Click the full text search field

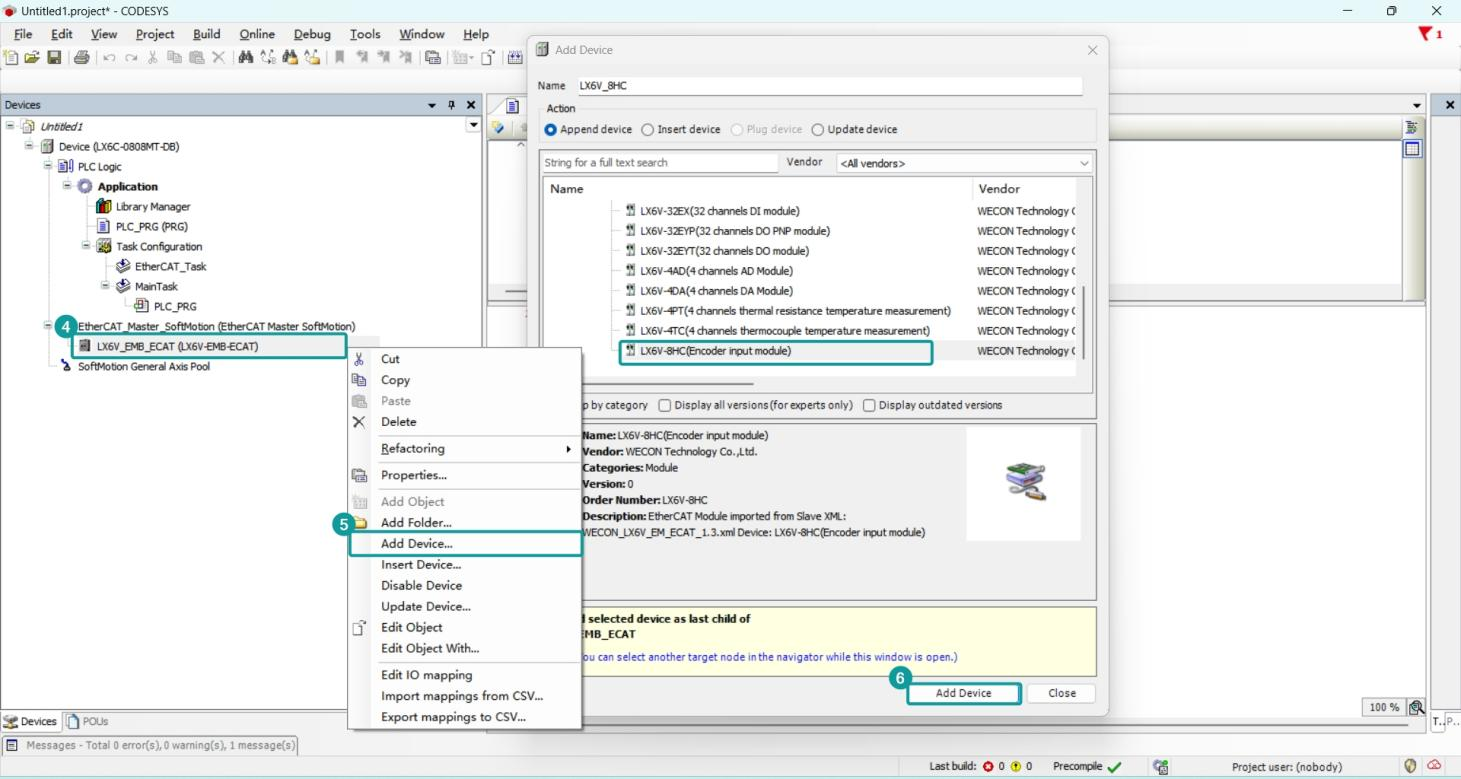[x=659, y=163]
